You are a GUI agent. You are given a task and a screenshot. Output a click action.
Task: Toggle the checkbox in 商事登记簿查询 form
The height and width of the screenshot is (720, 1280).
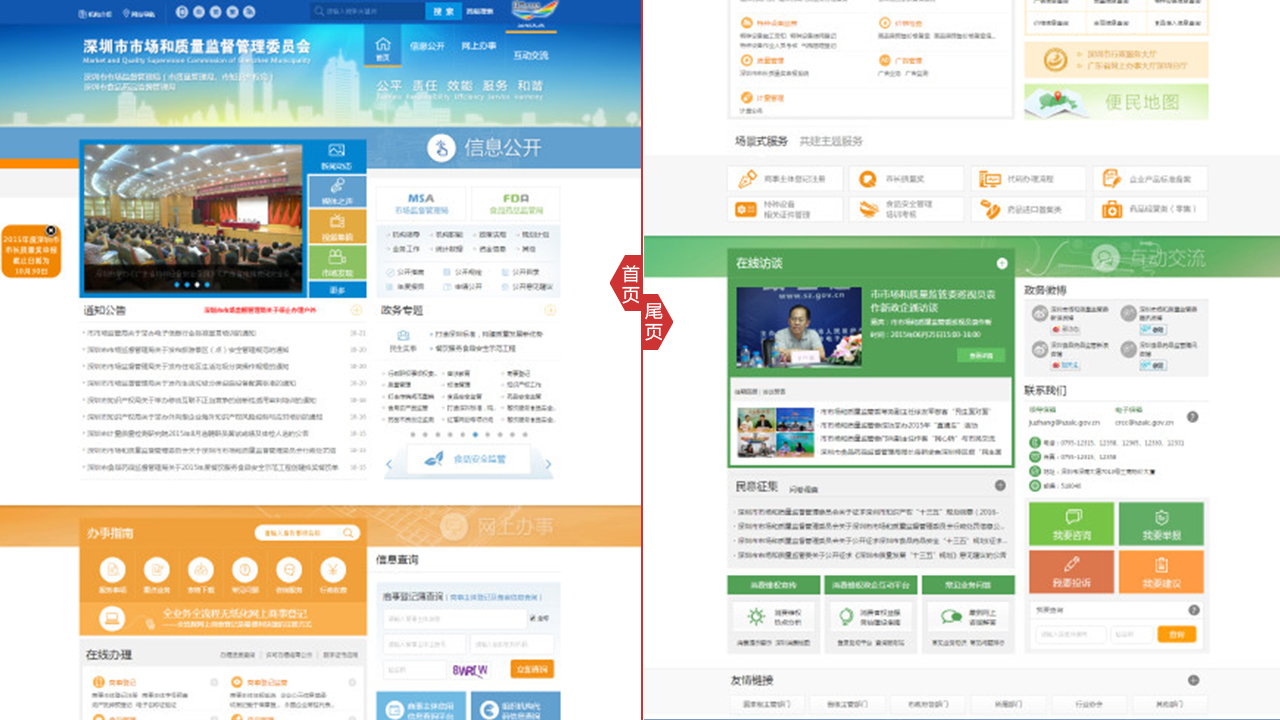[532, 618]
